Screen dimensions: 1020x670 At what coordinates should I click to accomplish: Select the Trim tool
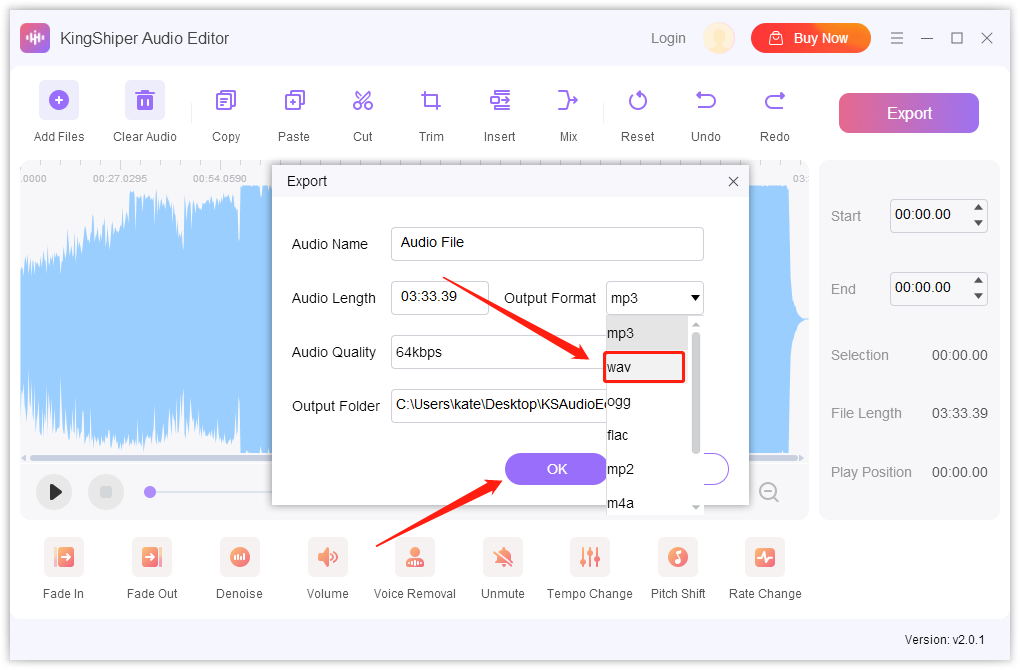[x=431, y=100]
